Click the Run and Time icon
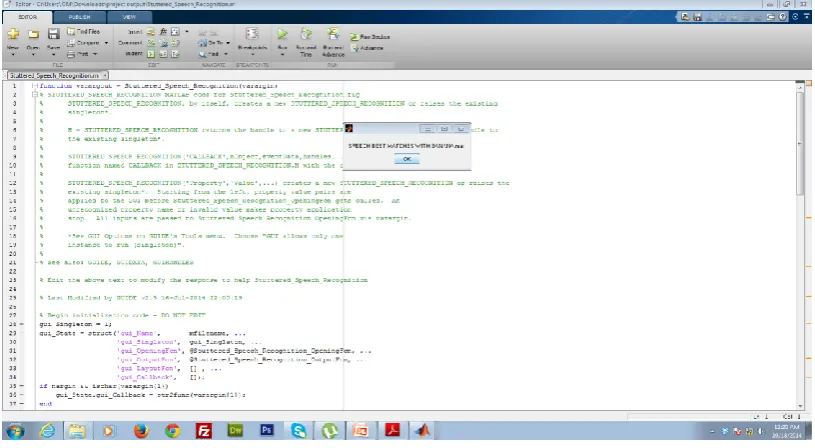 (306, 35)
